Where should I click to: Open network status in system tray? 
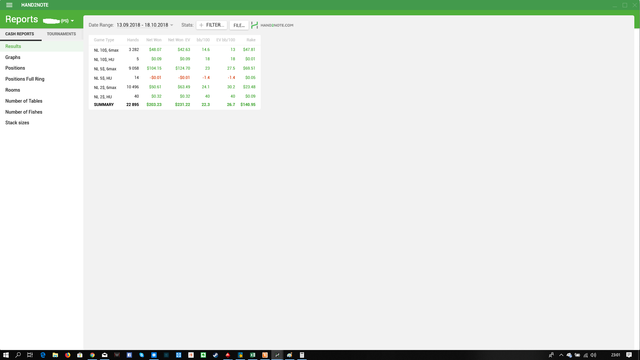(585, 355)
